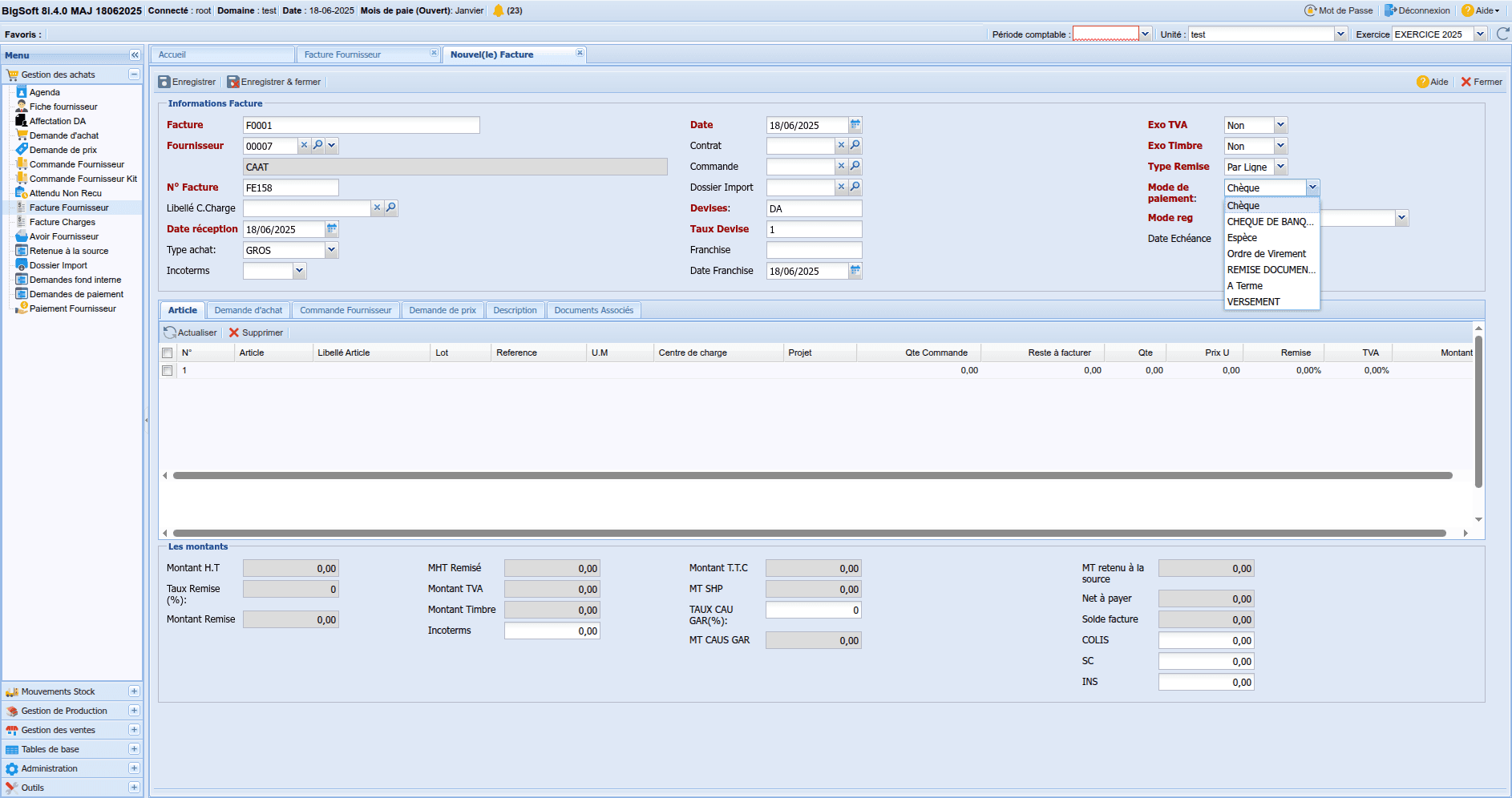
Task: Open Retenue à la source menu item
Action: pos(68,251)
